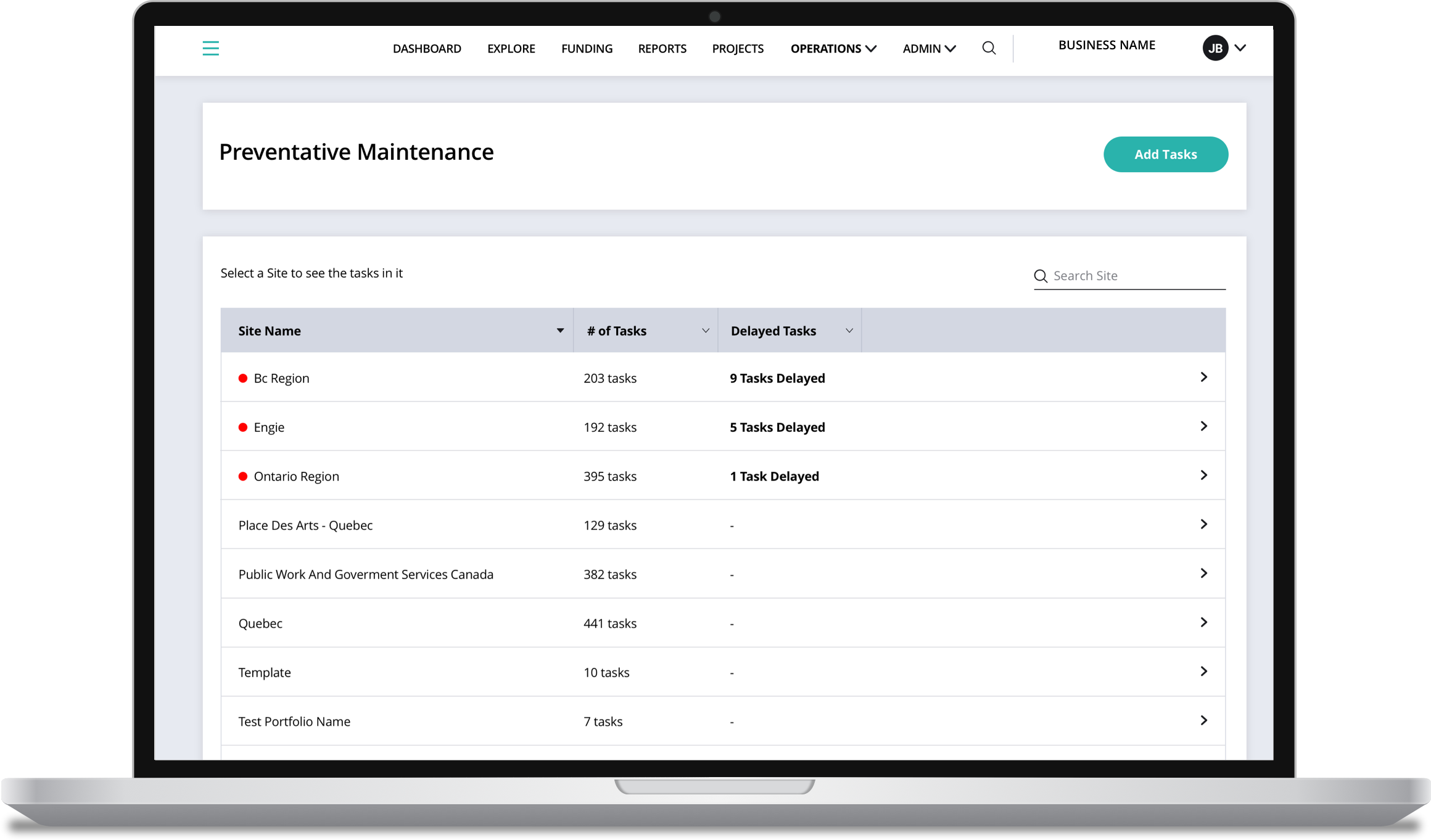Click the Delayed Tasks column sort toggle

(x=848, y=331)
